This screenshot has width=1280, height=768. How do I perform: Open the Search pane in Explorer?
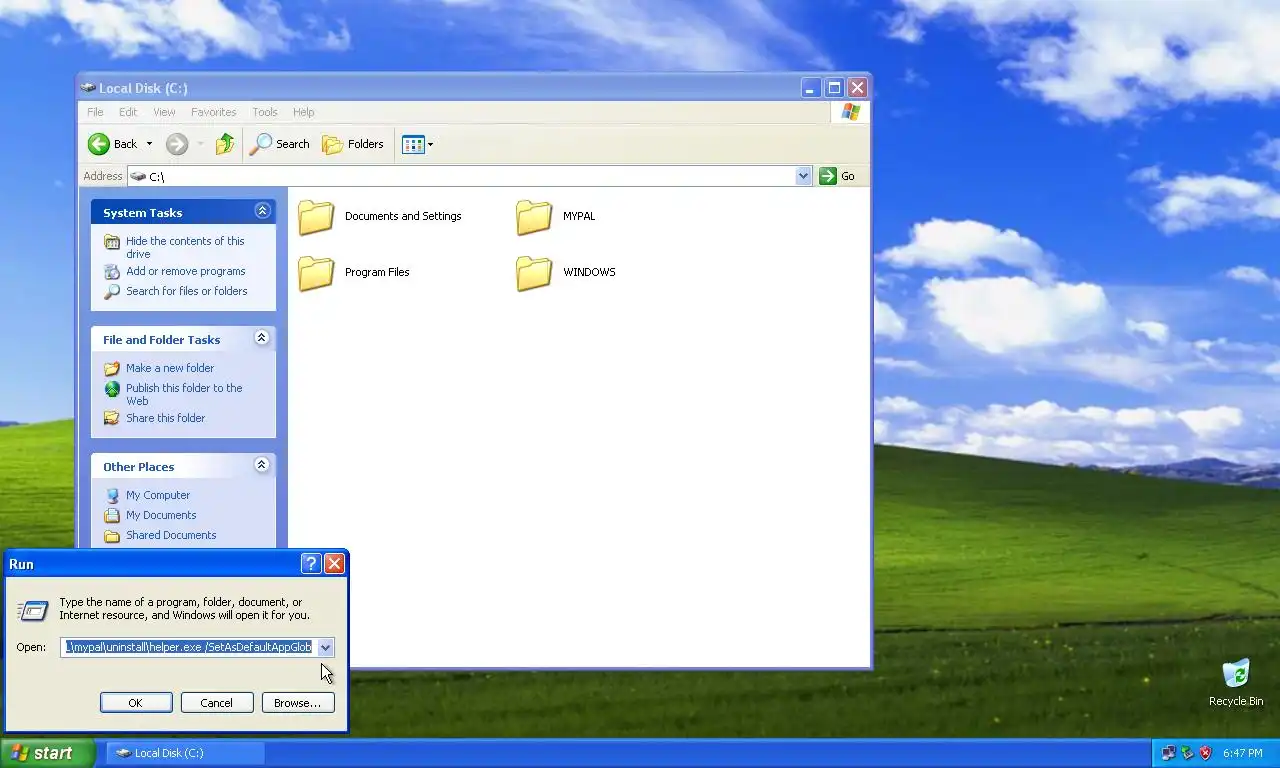click(280, 144)
